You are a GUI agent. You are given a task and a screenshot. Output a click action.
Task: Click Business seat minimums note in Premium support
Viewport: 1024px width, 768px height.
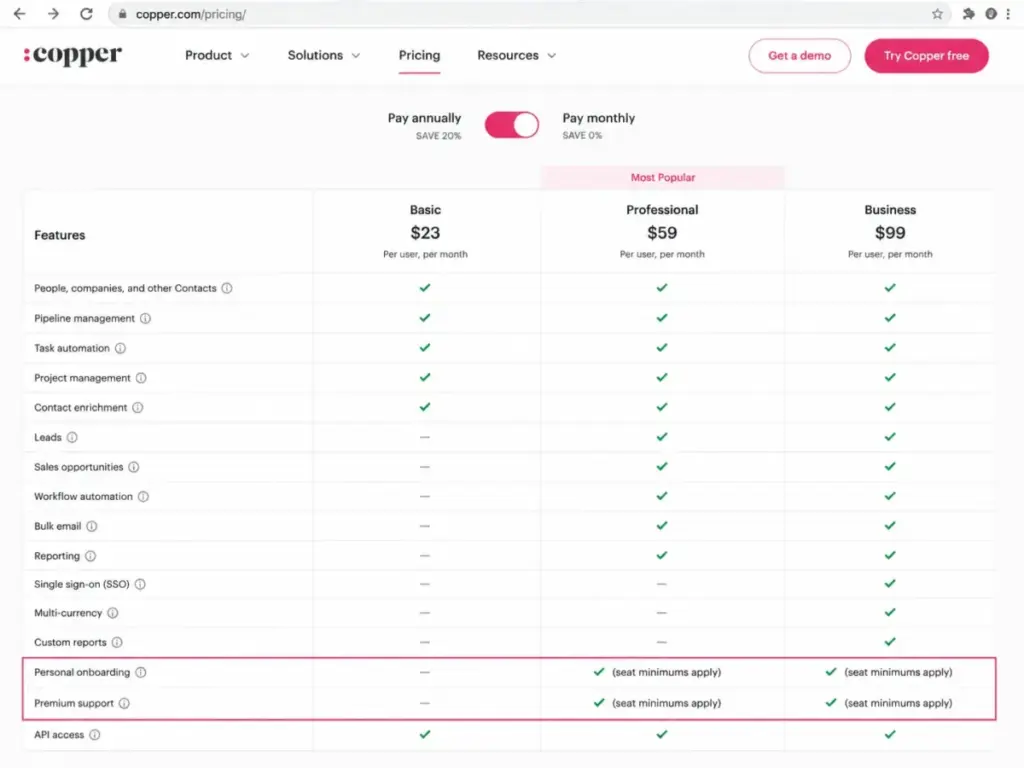point(899,703)
